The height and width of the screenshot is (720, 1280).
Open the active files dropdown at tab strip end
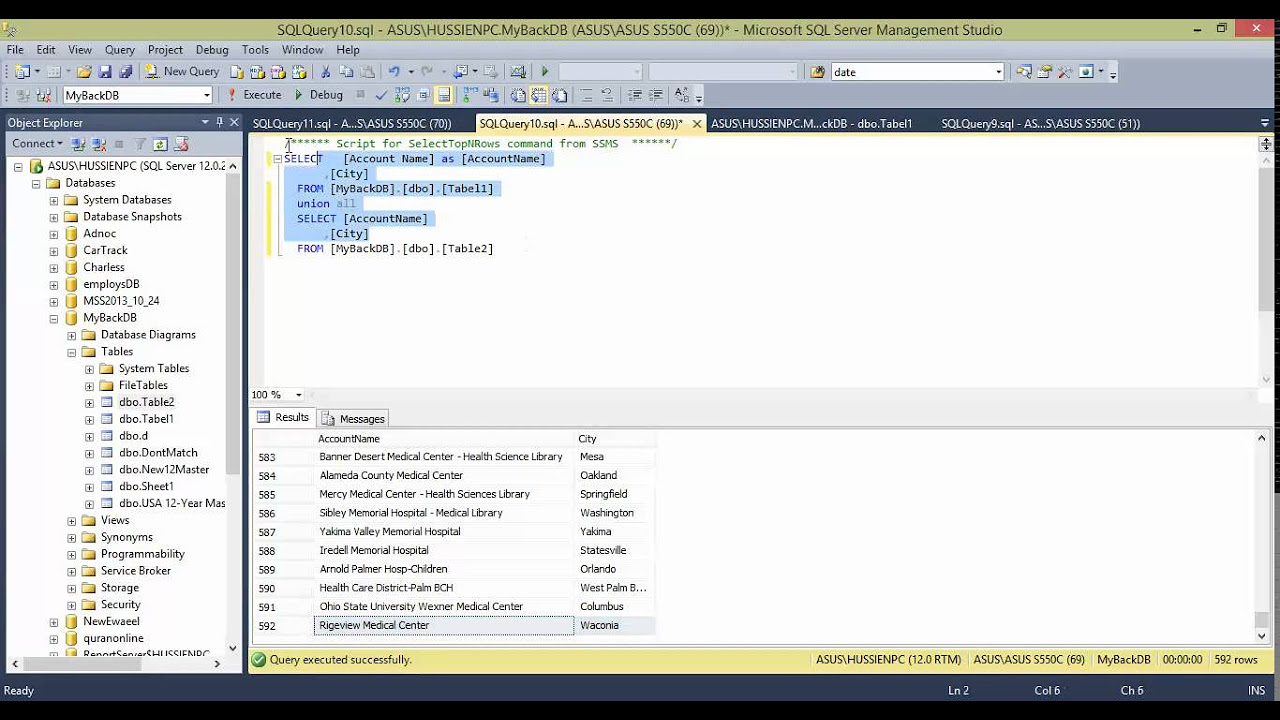(x=1265, y=124)
